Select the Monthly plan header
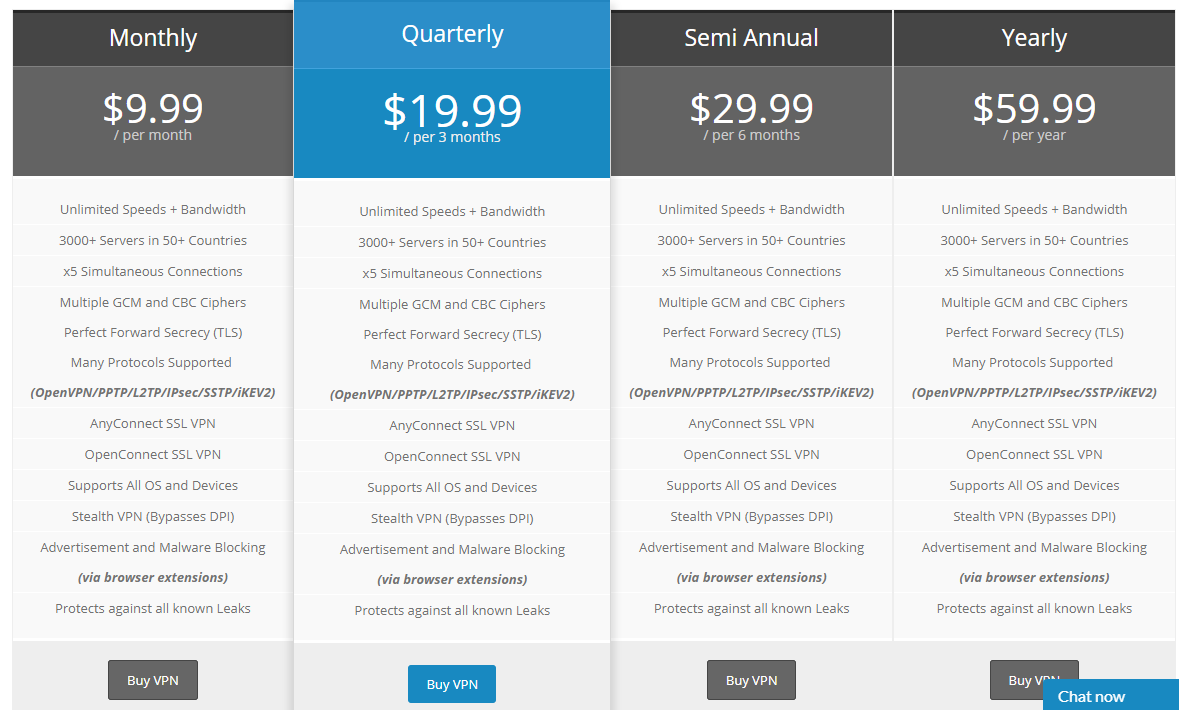 153,38
